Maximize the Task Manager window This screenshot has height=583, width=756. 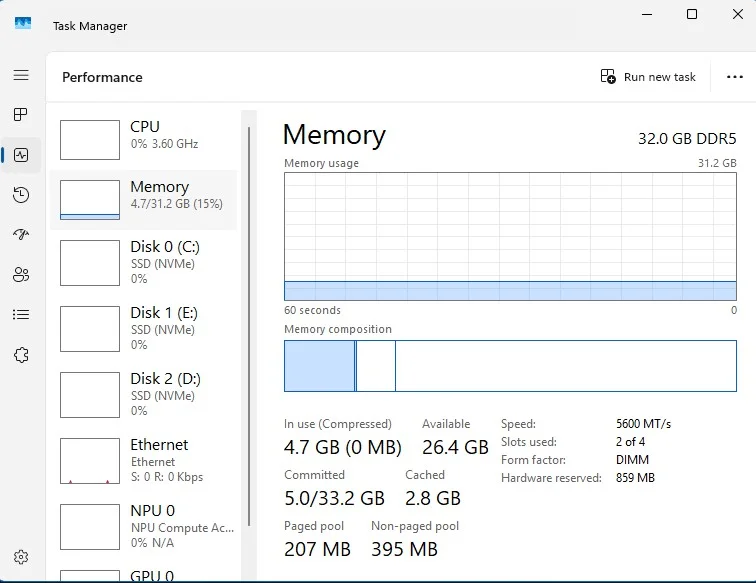(x=692, y=14)
